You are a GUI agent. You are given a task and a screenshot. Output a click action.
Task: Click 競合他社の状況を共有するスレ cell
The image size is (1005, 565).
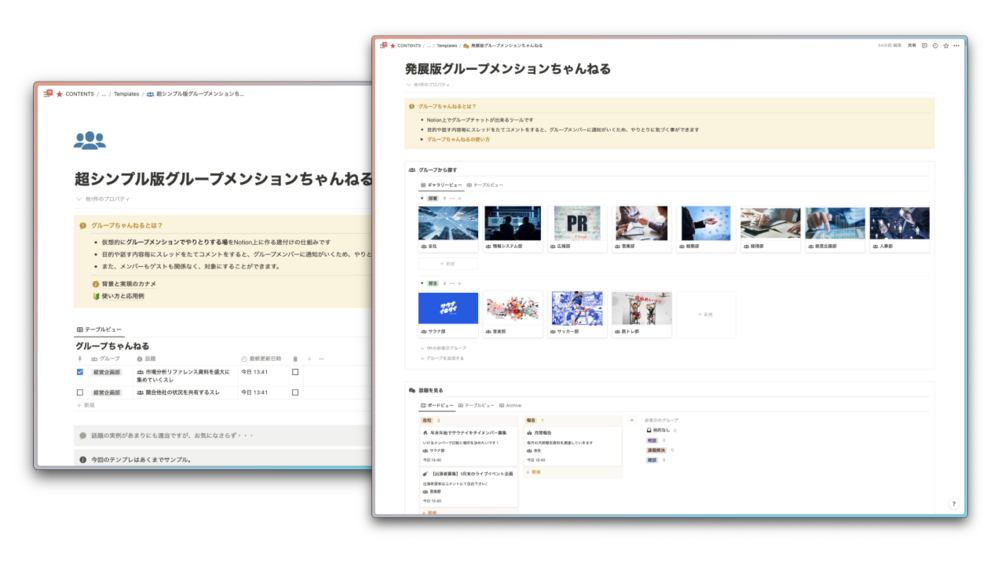pyautogui.click(x=184, y=392)
